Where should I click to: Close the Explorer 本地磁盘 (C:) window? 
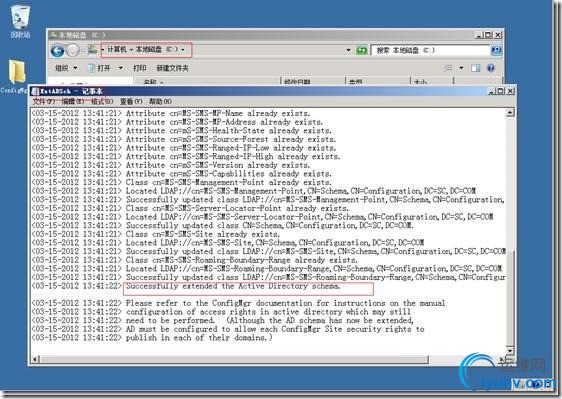498,35
